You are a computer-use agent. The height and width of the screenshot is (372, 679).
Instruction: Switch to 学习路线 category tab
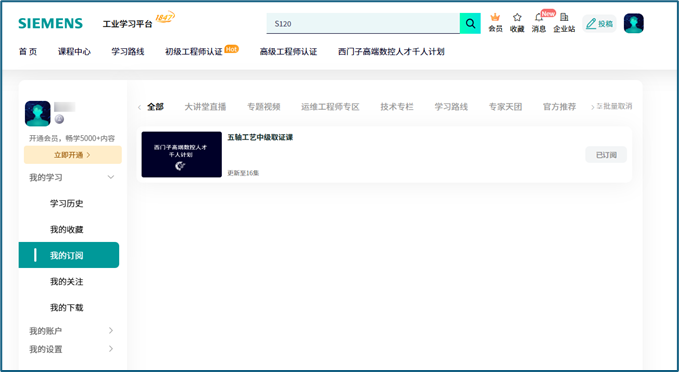[451, 107]
